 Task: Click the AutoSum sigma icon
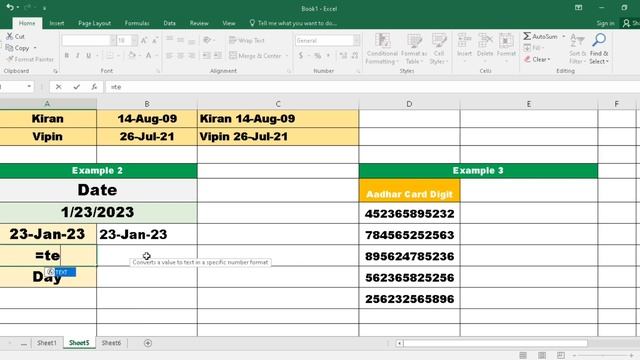pos(527,36)
